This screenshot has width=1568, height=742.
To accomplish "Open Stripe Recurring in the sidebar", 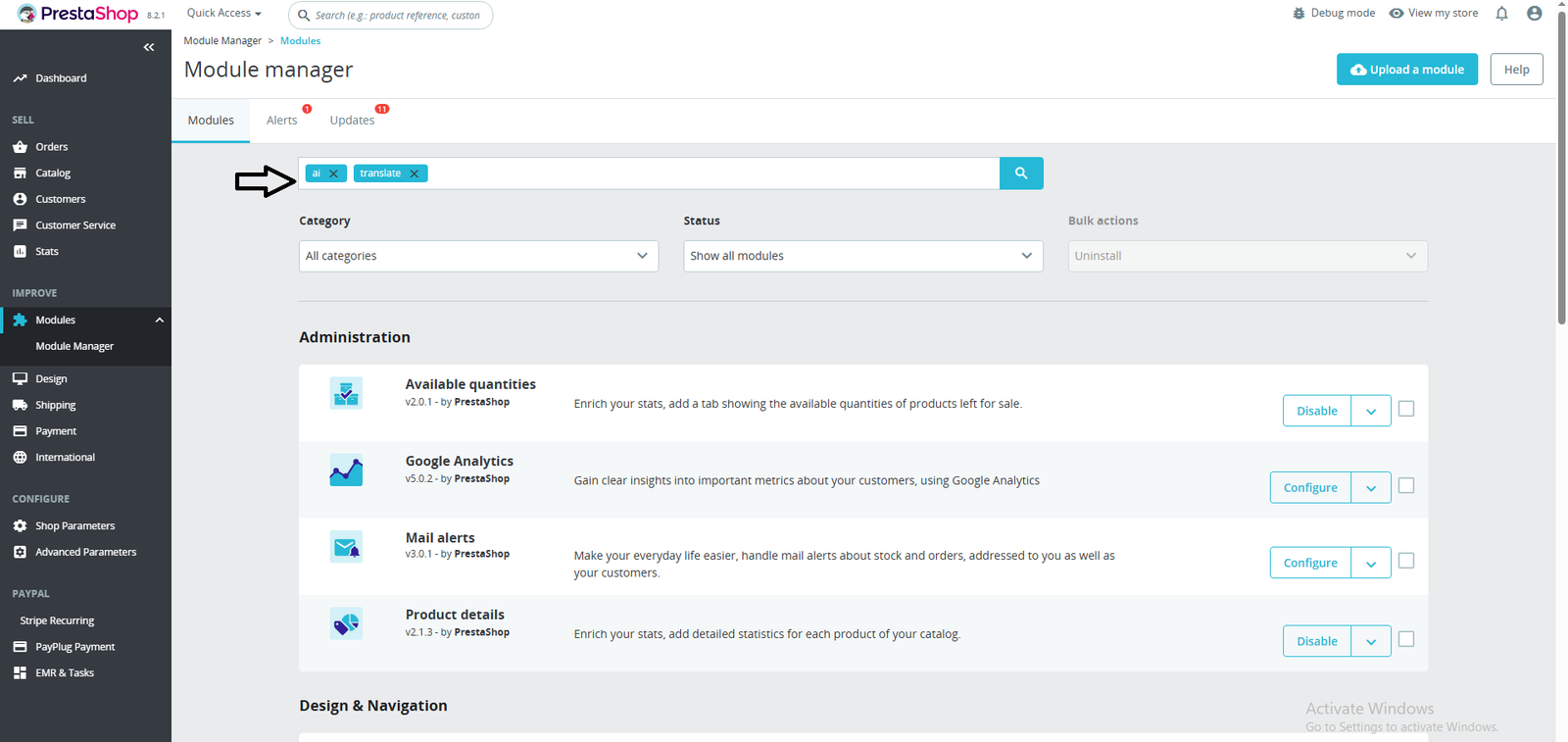I will [57, 620].
